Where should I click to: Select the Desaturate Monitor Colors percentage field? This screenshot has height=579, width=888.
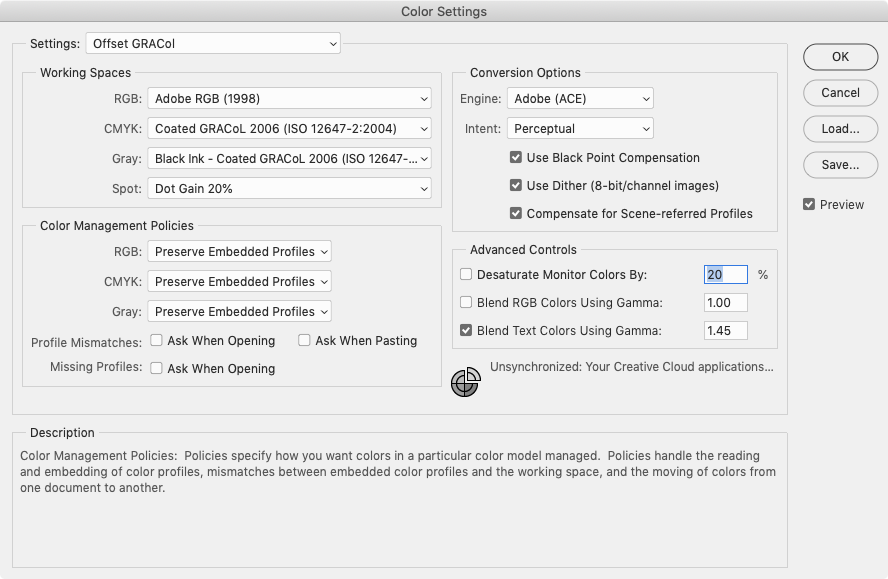tap(725, 274)
